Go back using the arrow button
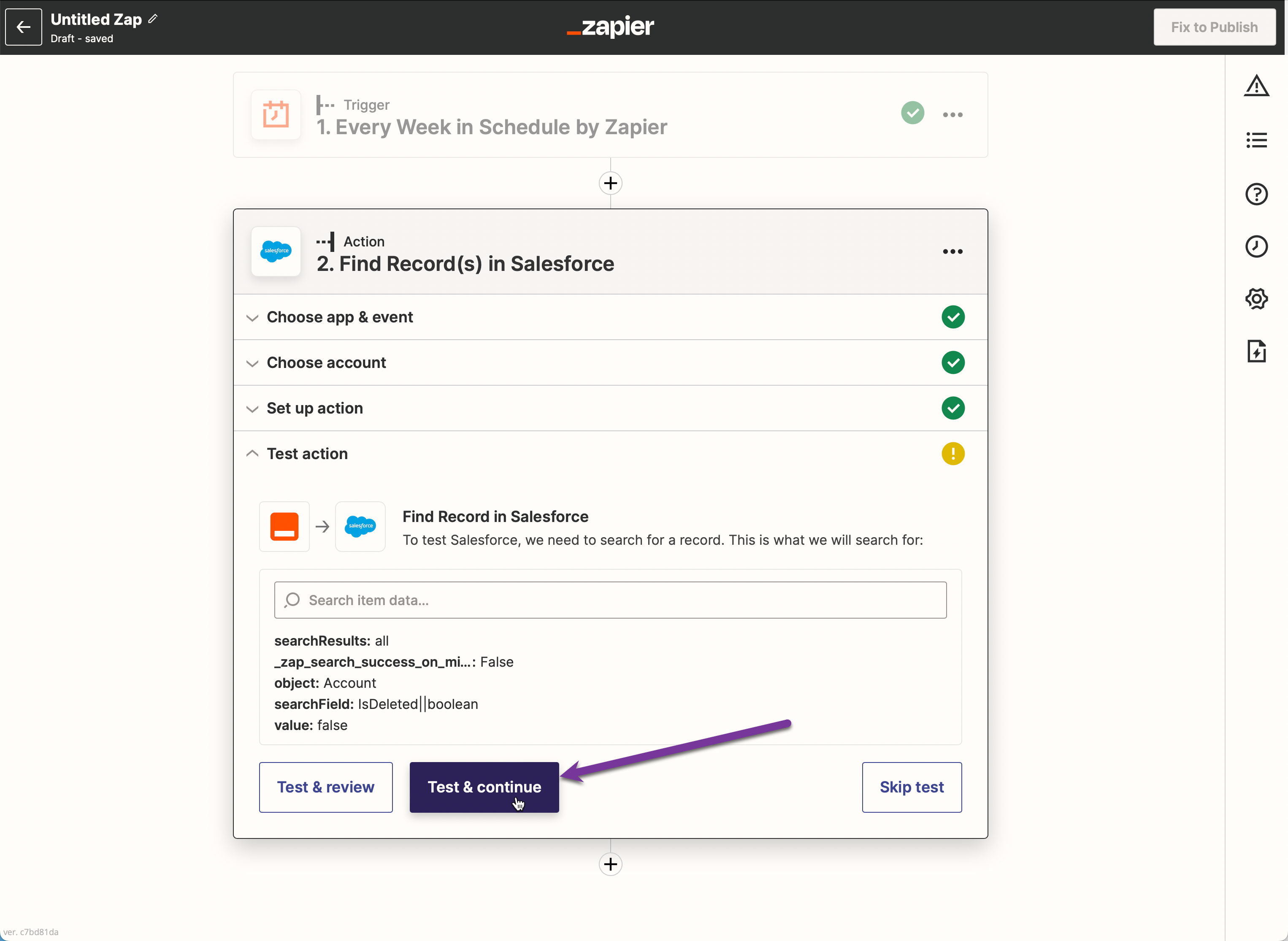1288x941 pixels. (x=23, y=27)
